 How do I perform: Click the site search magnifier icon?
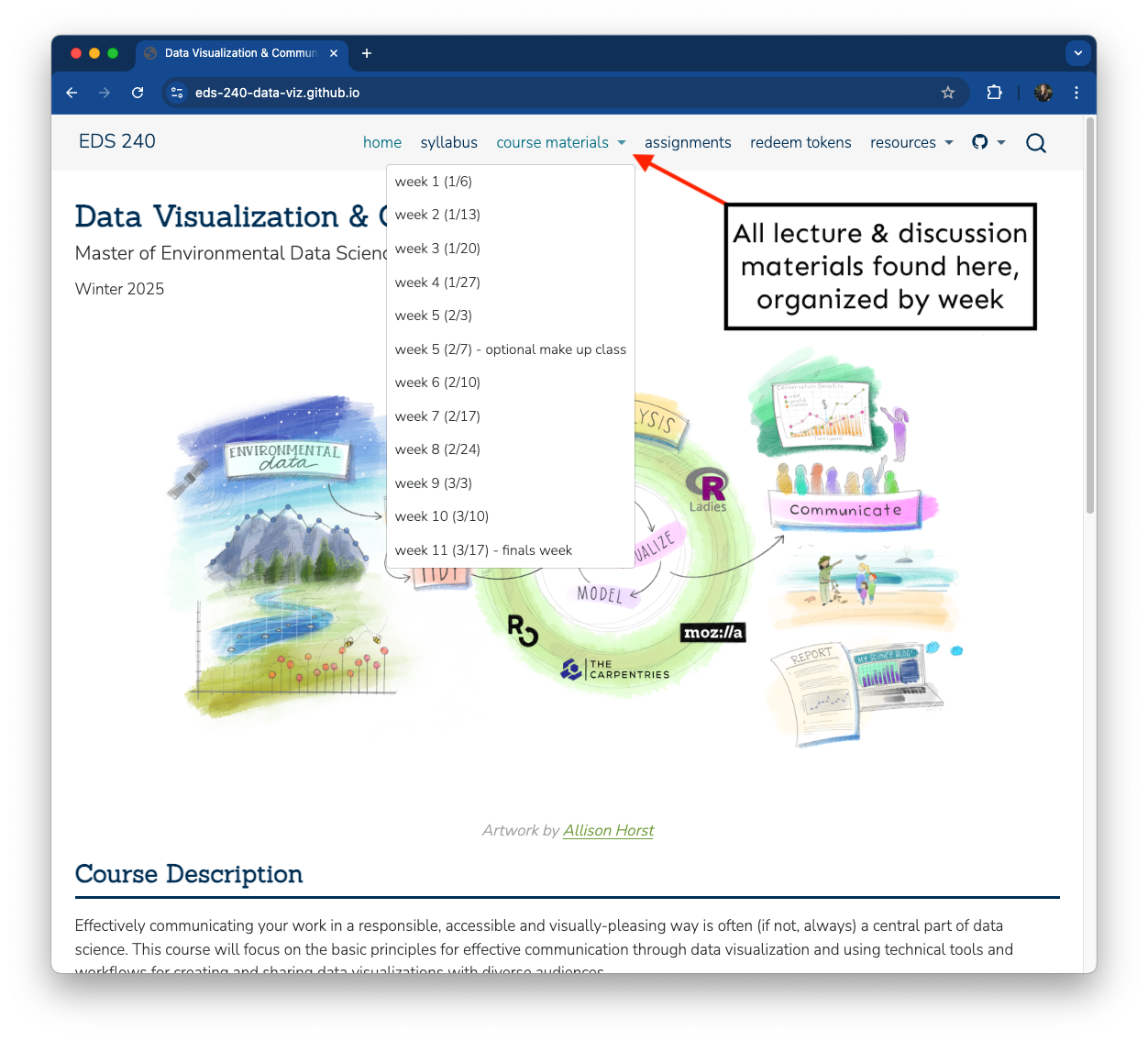(1035, 143)
